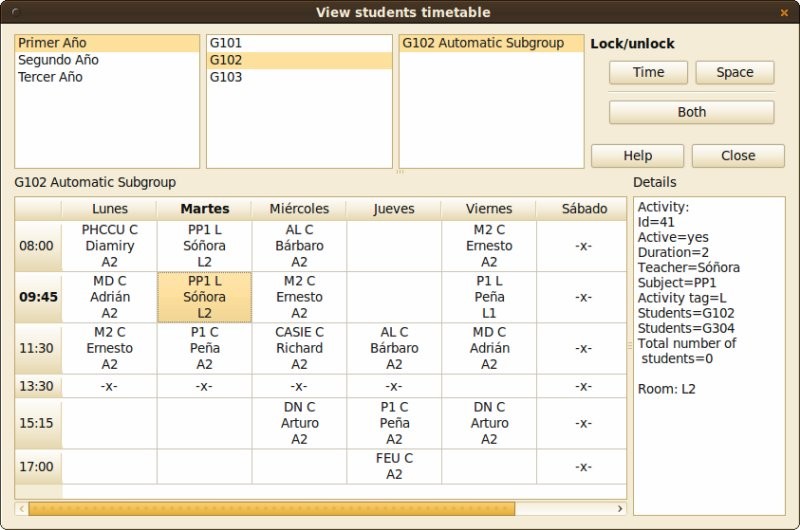
Task: Click the Teacher=Sóñora line in Details
Action: coord(688,267)
